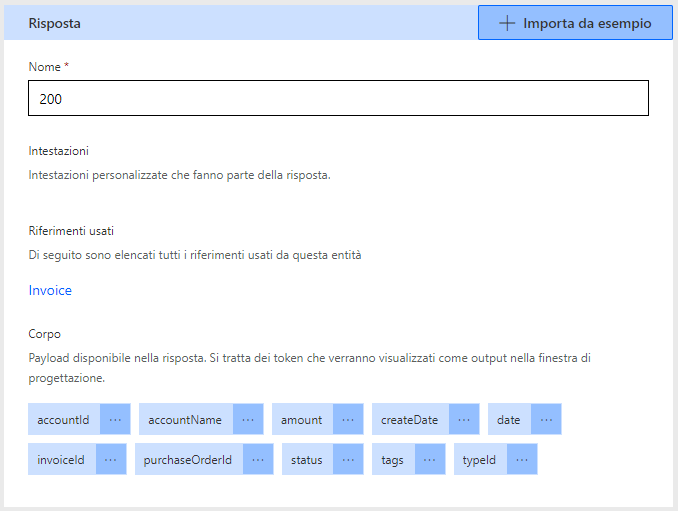
Task: Select the createDate token label
Action: point(410,419)
